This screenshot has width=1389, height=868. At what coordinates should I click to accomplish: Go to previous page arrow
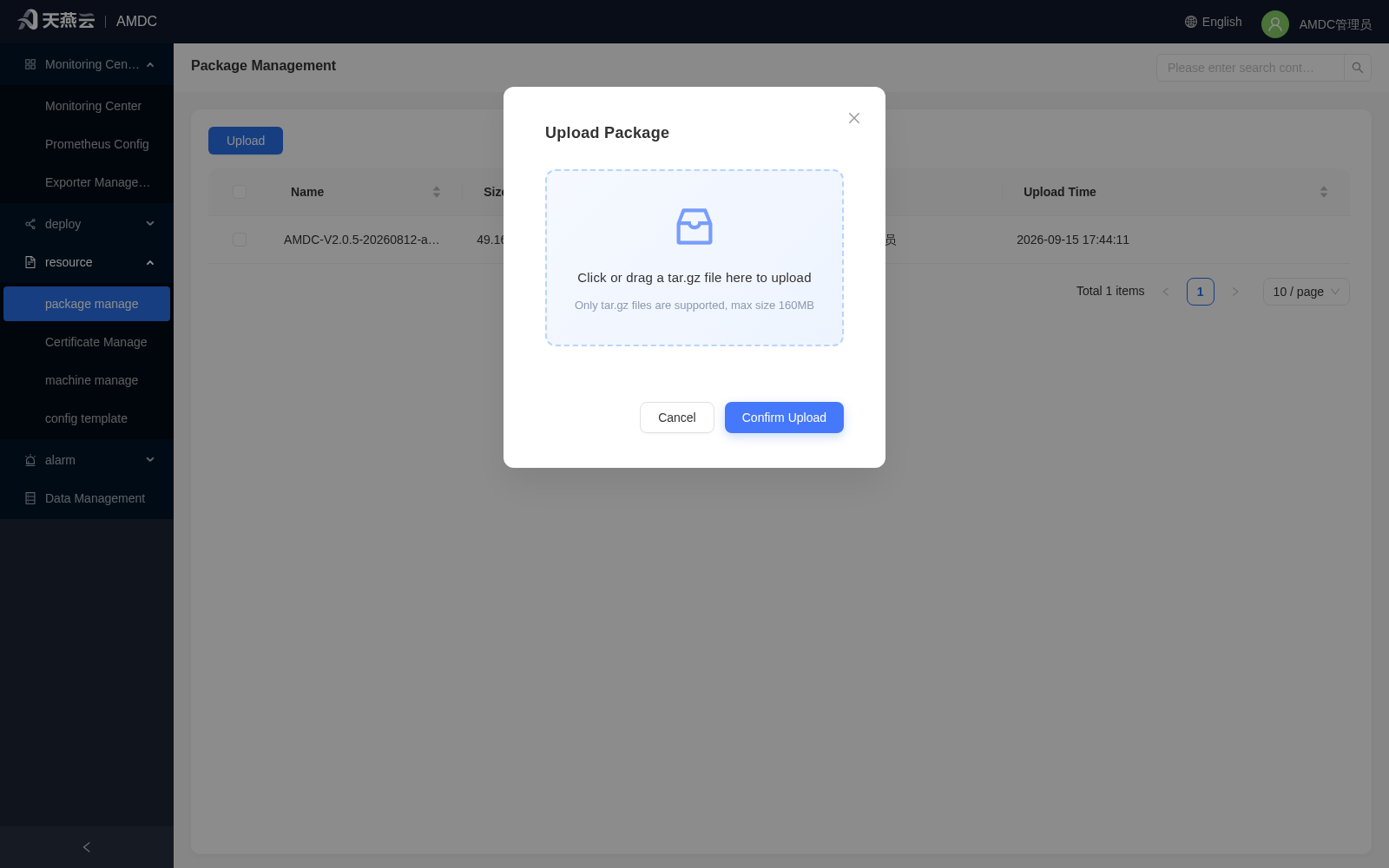[x=1166, y=292]
